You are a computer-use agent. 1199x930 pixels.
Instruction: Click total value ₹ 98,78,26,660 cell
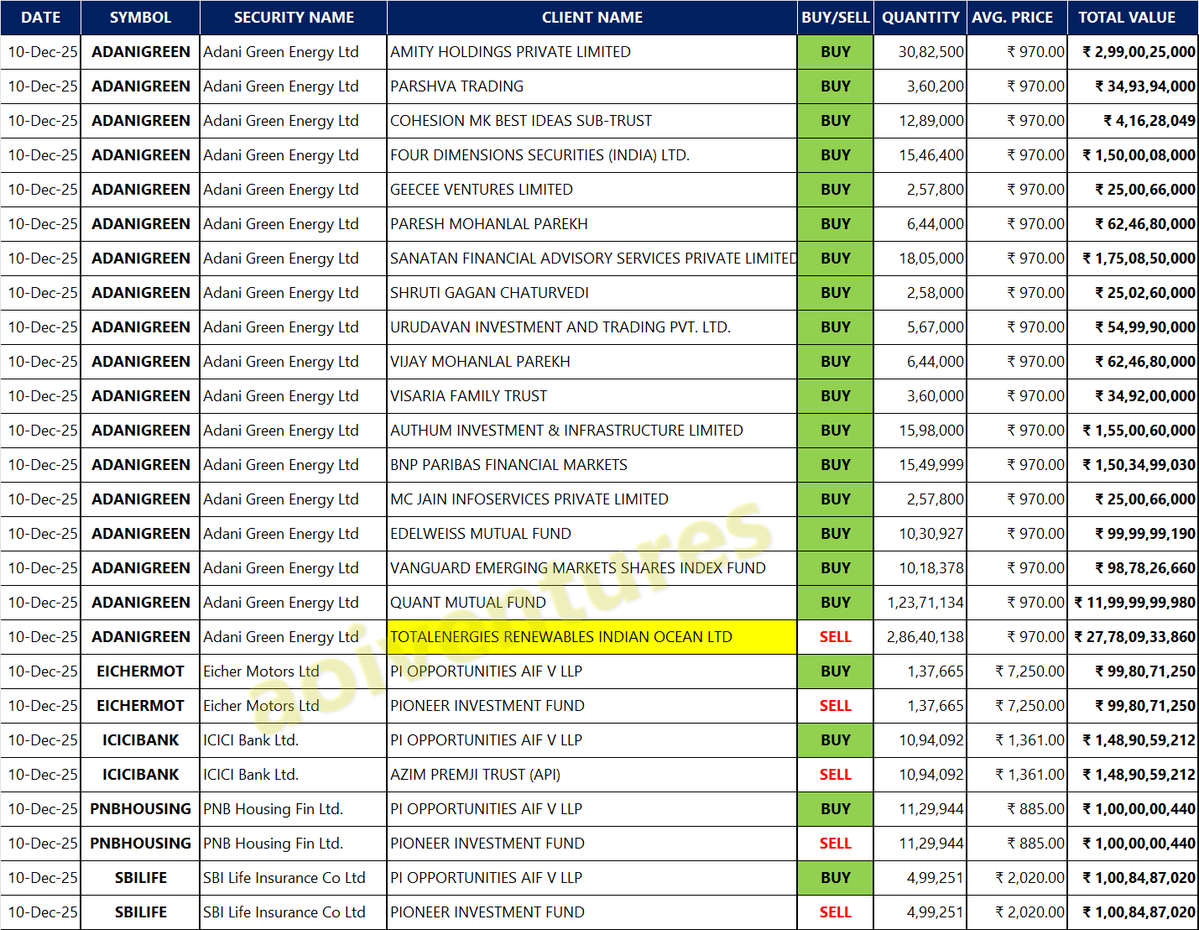1132,568
